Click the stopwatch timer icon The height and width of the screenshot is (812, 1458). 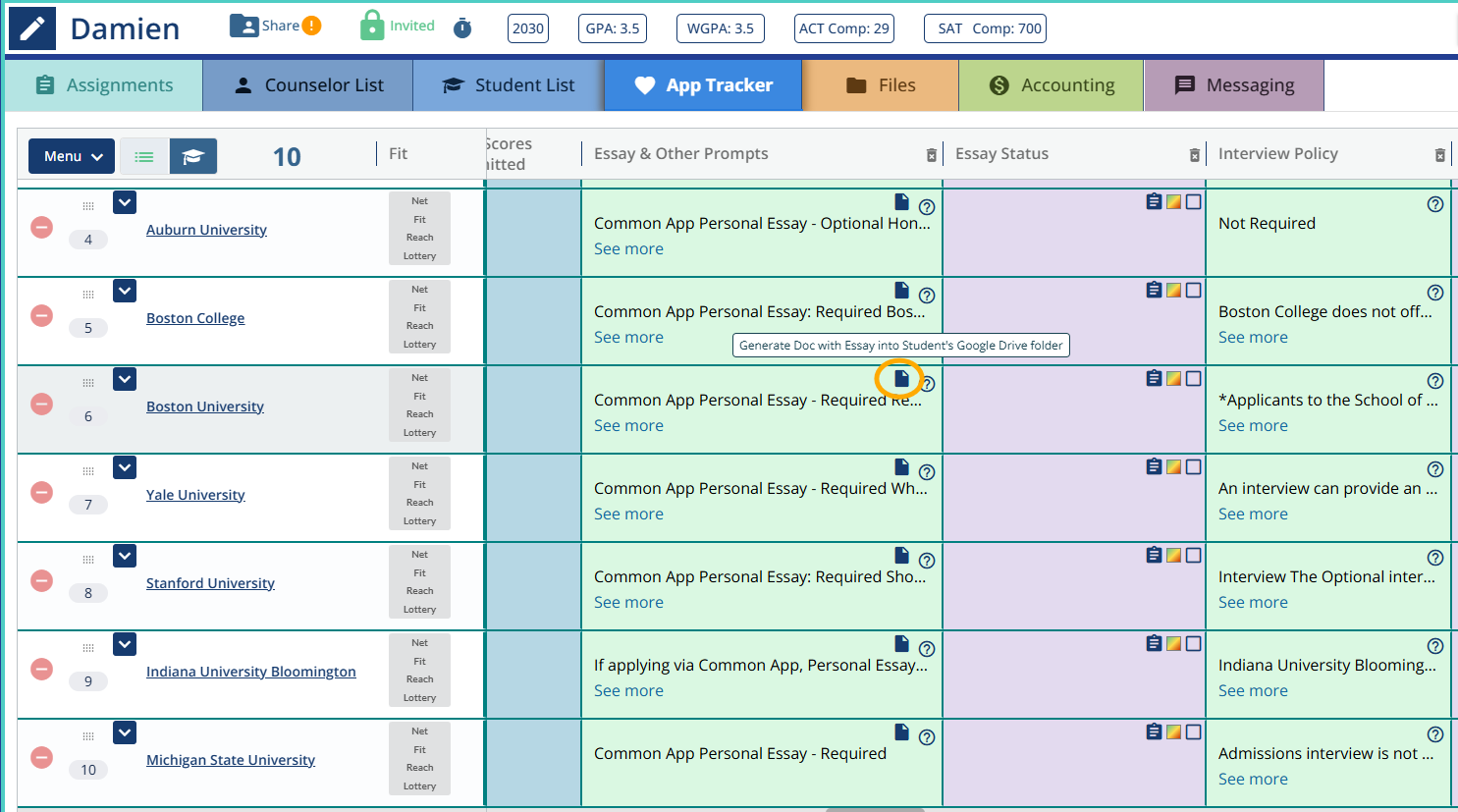point(462,28)
